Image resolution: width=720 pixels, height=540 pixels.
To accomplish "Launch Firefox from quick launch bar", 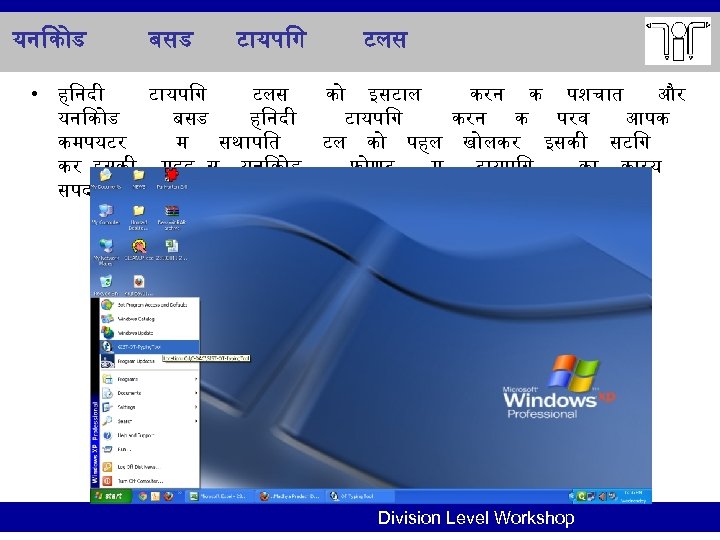I will (169, 496).
